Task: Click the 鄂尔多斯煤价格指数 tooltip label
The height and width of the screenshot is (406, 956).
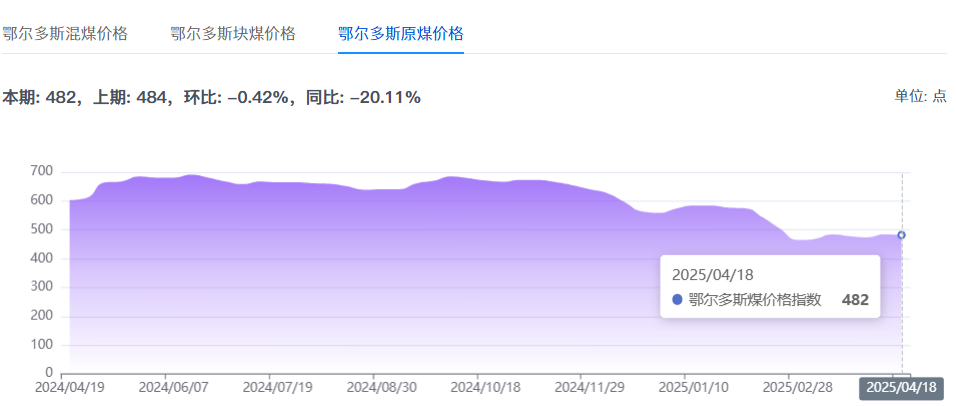Action: [755, 300]
